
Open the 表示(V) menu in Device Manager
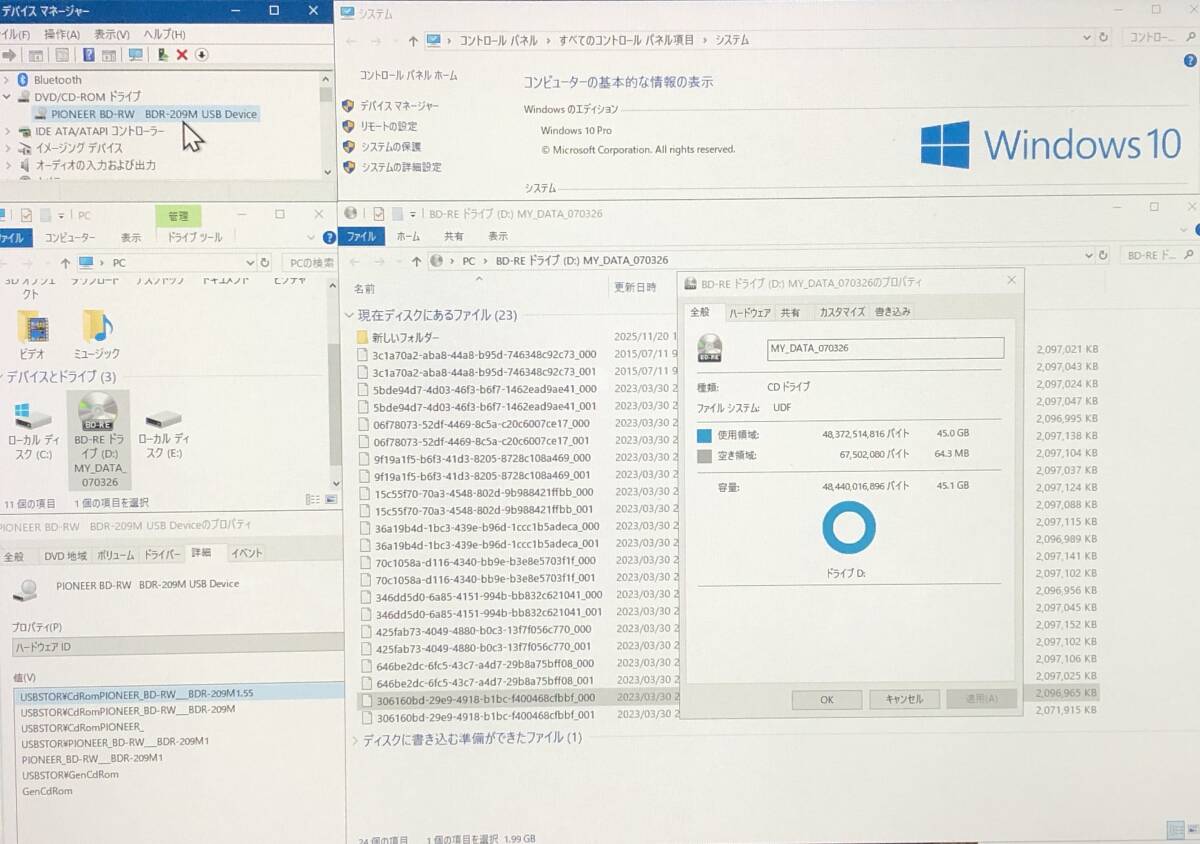coord(112,34)
